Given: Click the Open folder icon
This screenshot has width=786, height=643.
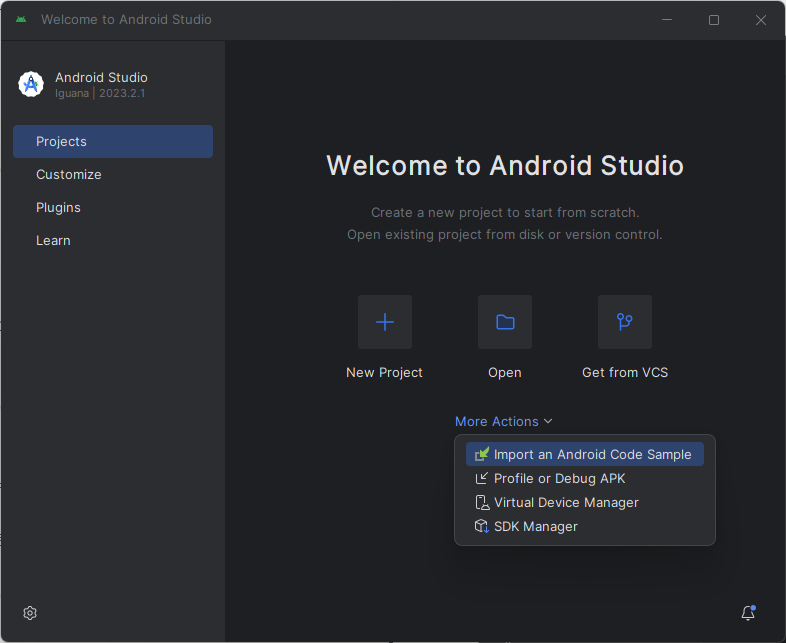Looking at the screenshot, I should pos(505,322).
